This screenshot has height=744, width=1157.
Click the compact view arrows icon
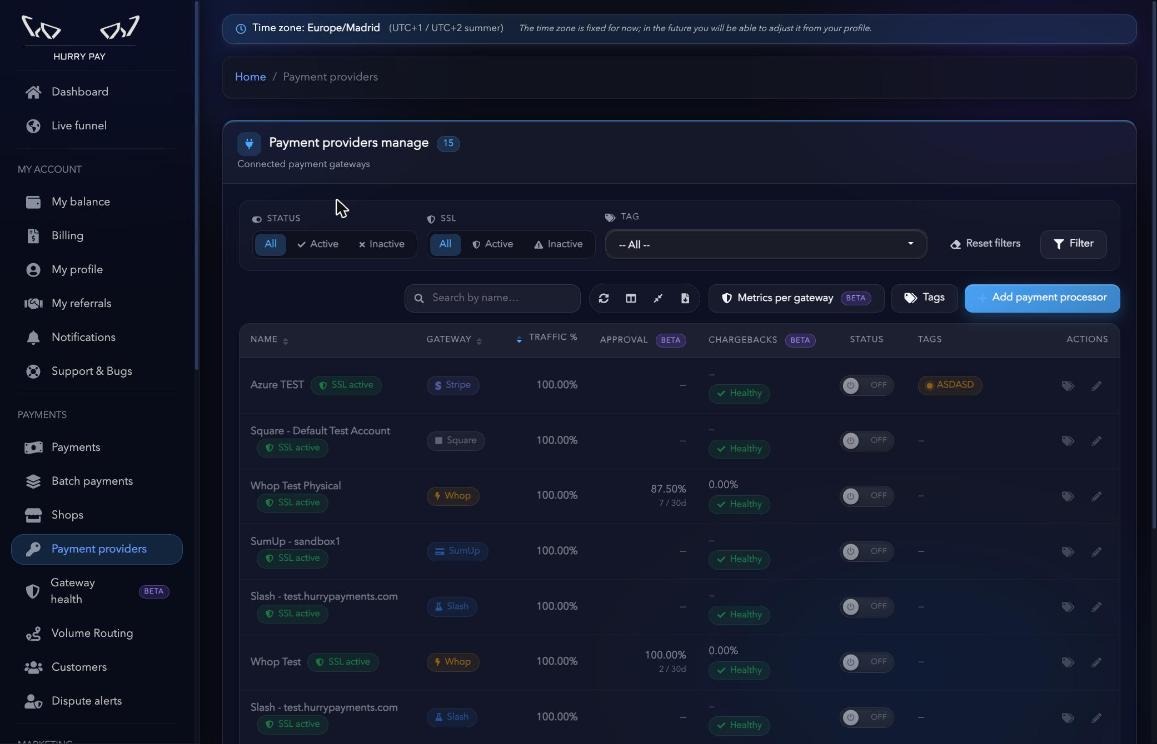tap(658, 298)
